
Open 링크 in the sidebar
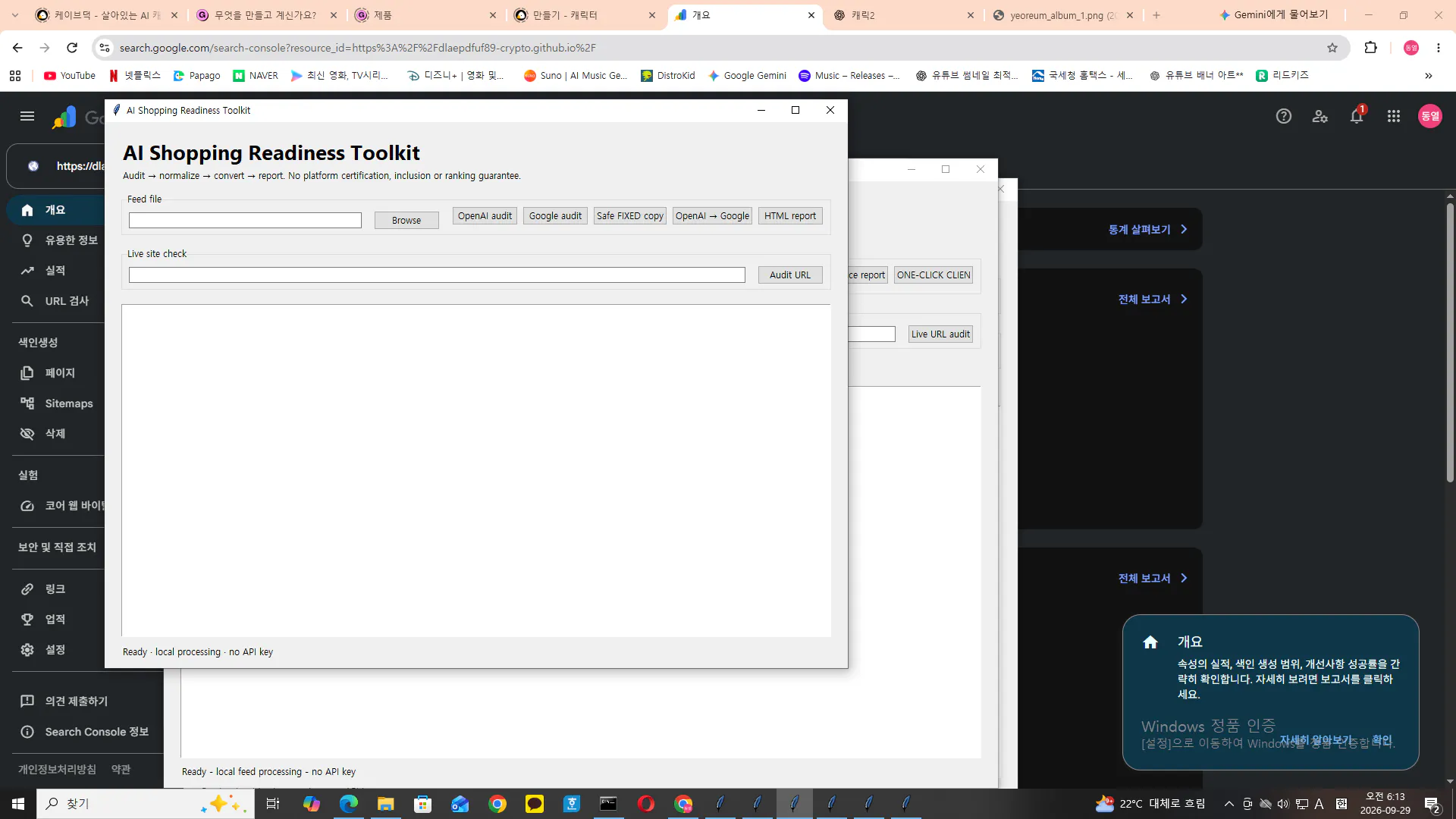[57, 589]
